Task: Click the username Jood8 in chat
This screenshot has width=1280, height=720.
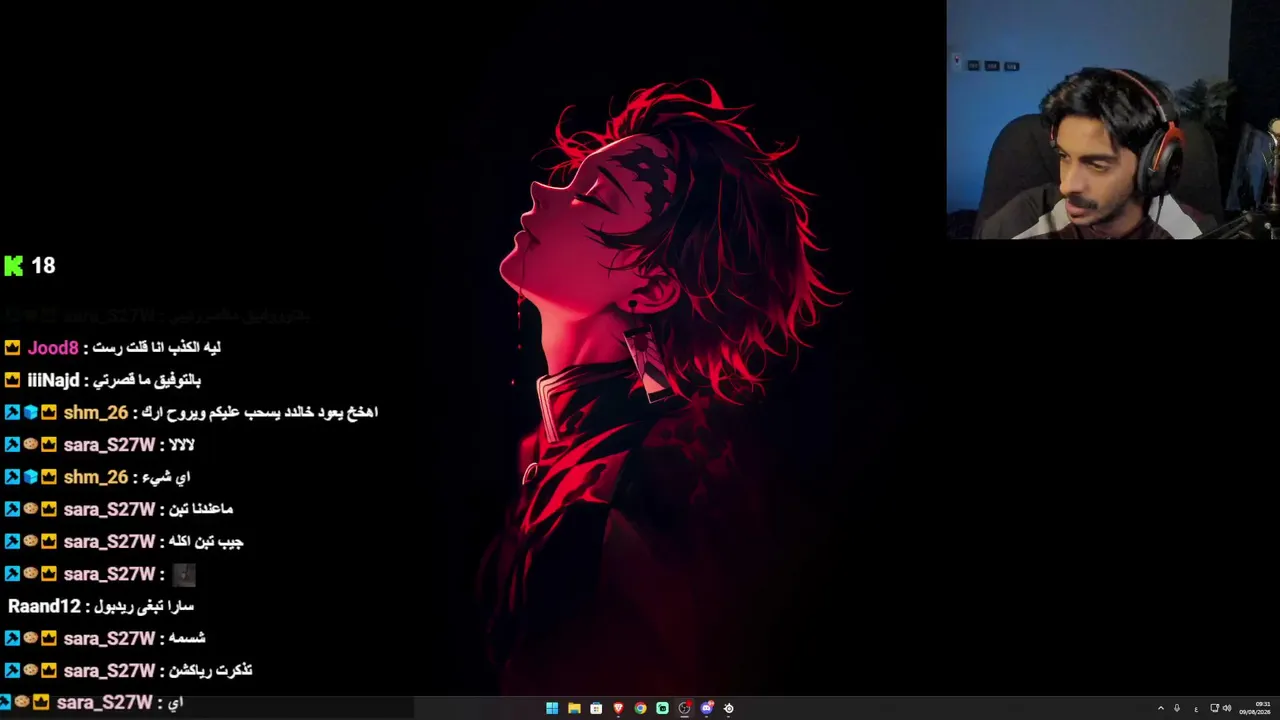Action: 53,348
